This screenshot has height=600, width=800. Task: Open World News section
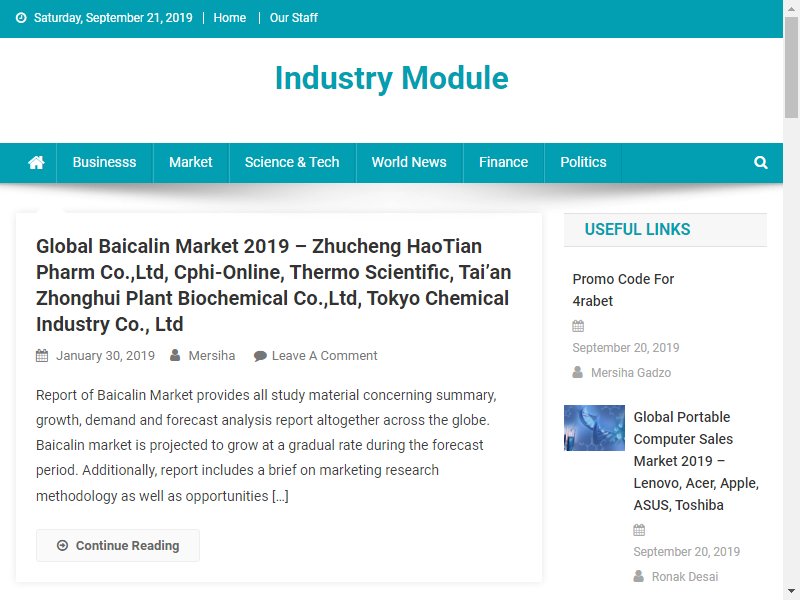click(409, 162)
